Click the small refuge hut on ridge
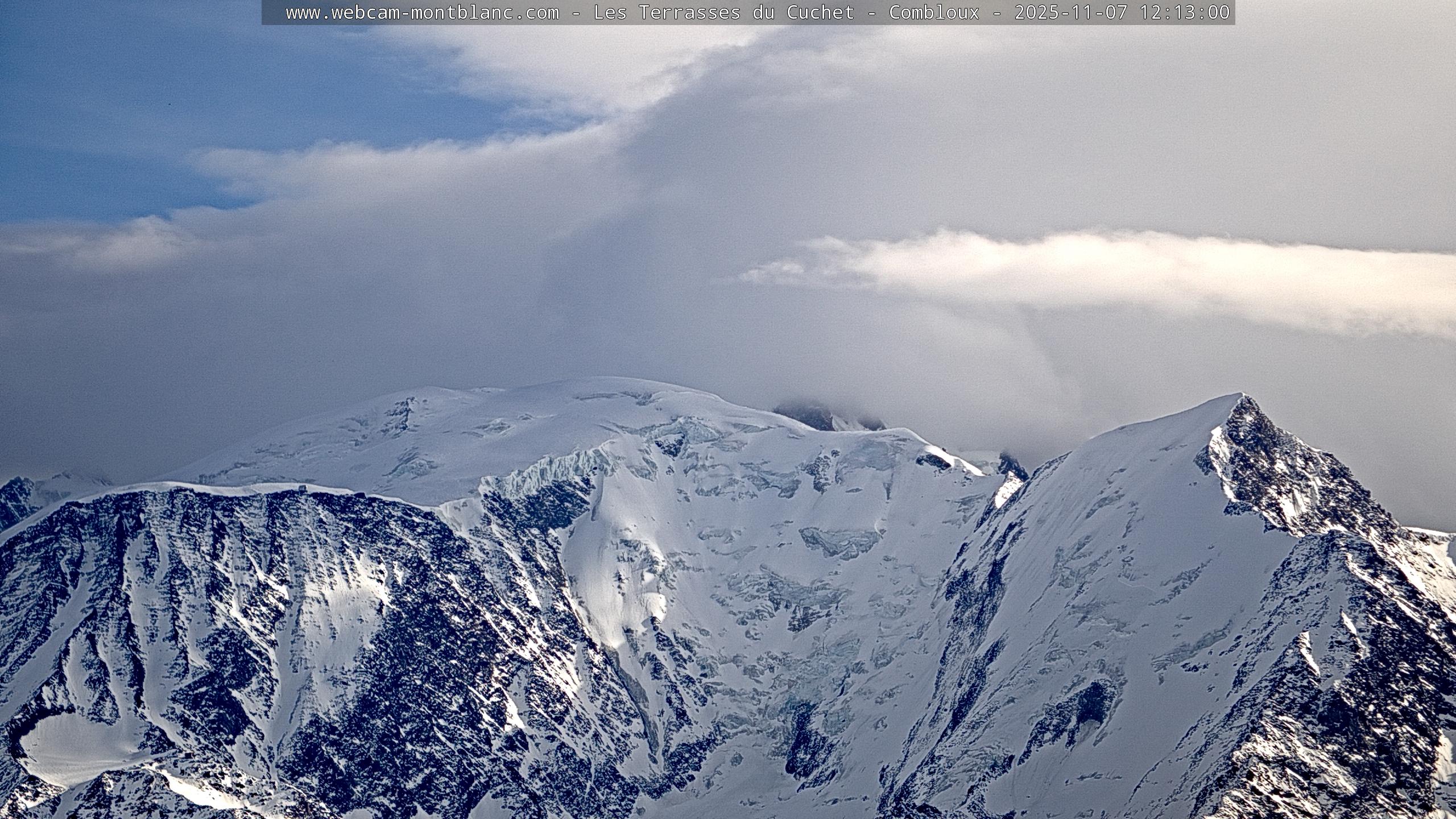 click(301, 489)
